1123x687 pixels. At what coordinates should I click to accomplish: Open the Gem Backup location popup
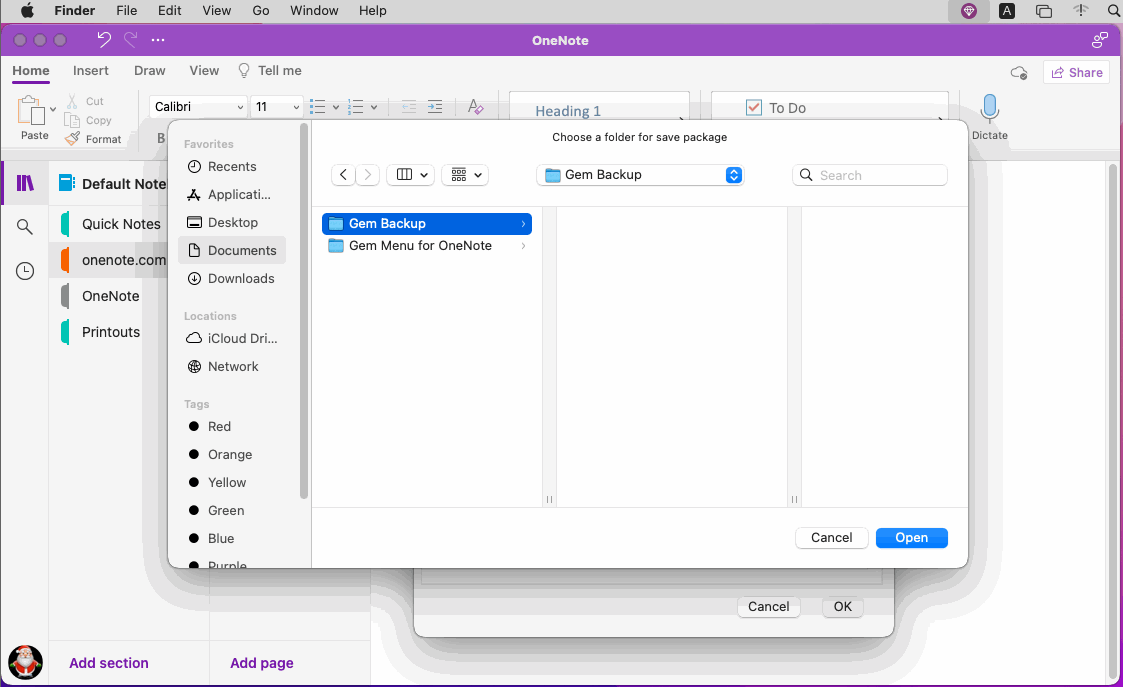[640, 175]
